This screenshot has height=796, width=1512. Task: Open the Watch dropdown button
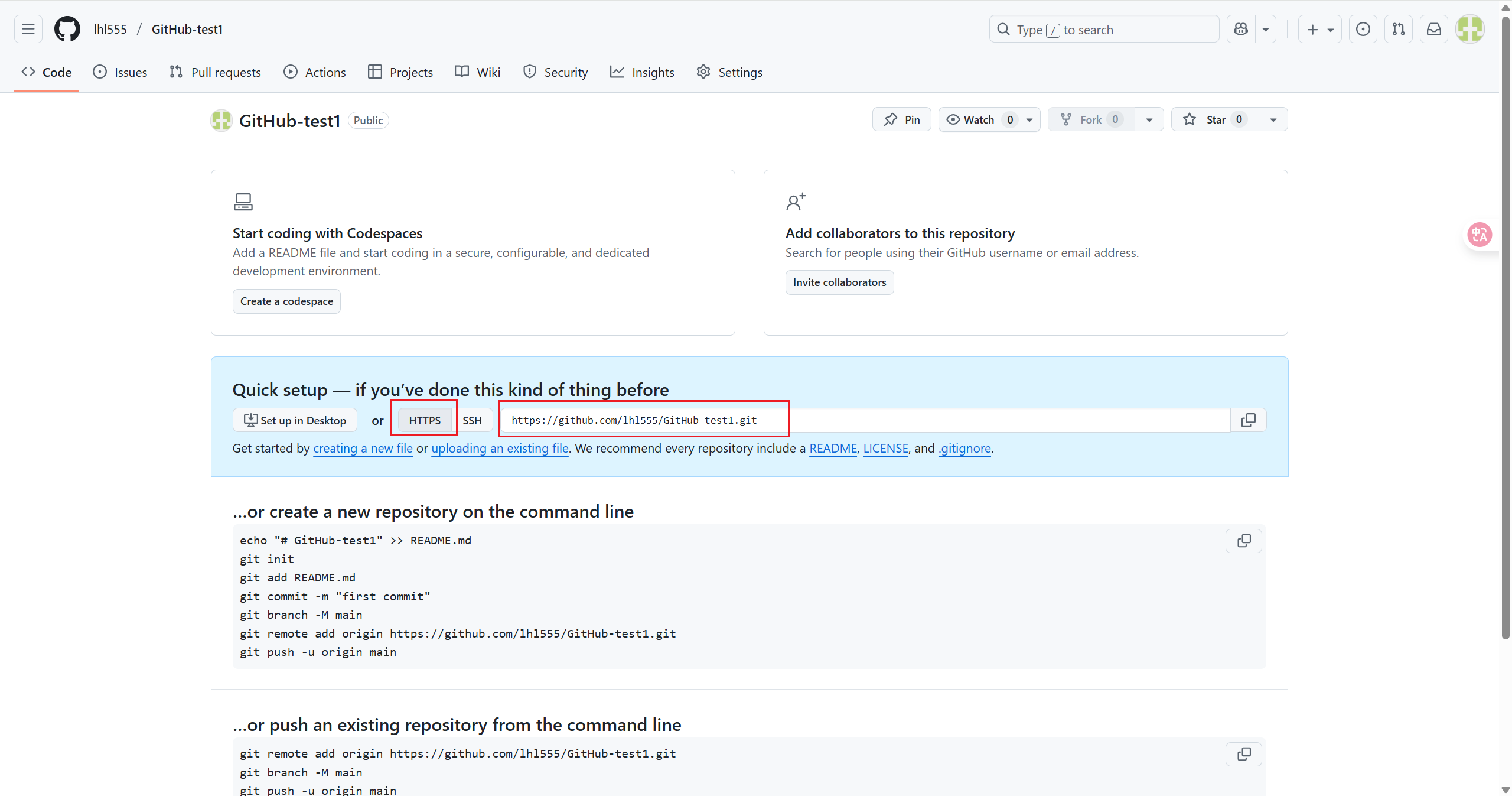tap(989, 119)
